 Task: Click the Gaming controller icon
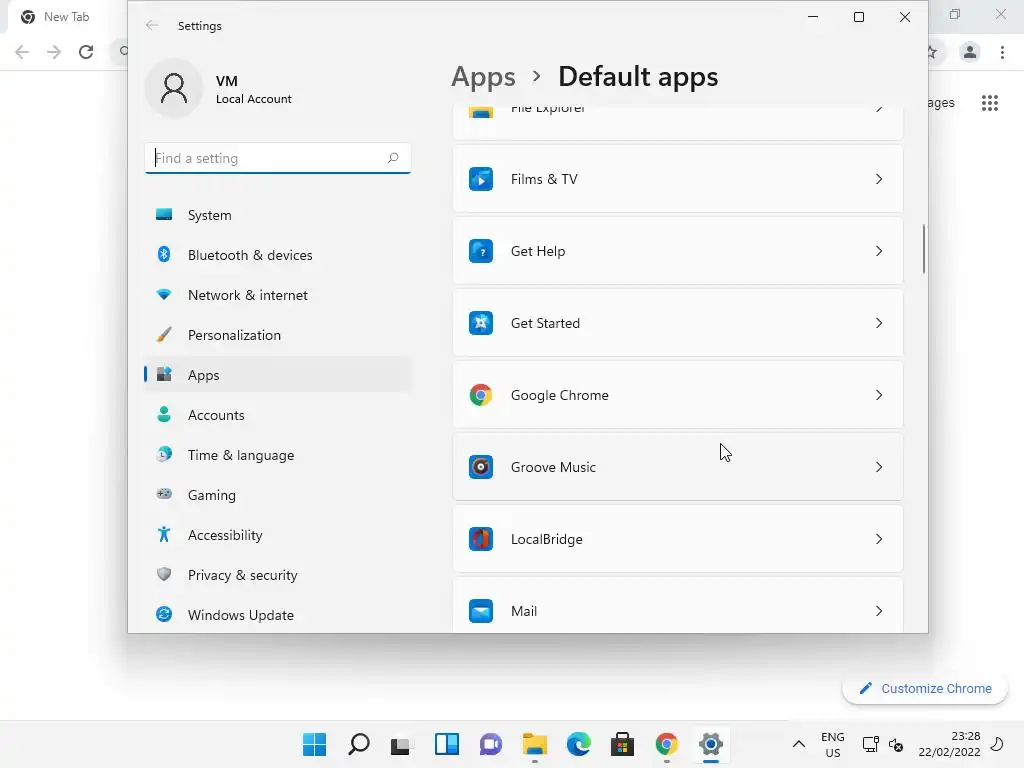(164, 494)
